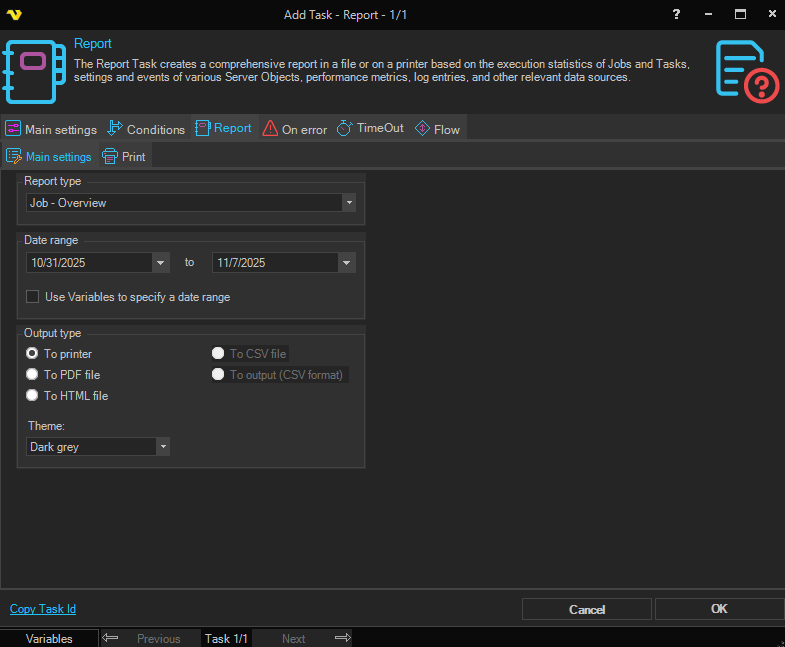785x647 pixels.
Task: Choose the To printer radio button
Action: [33, 354]
